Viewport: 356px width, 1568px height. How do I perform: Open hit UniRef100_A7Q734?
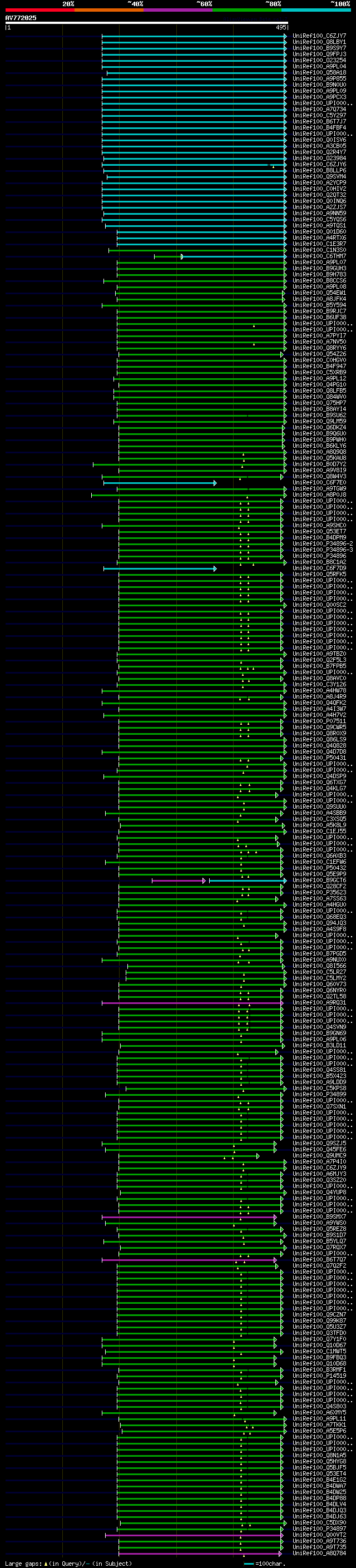pos(319,110)
